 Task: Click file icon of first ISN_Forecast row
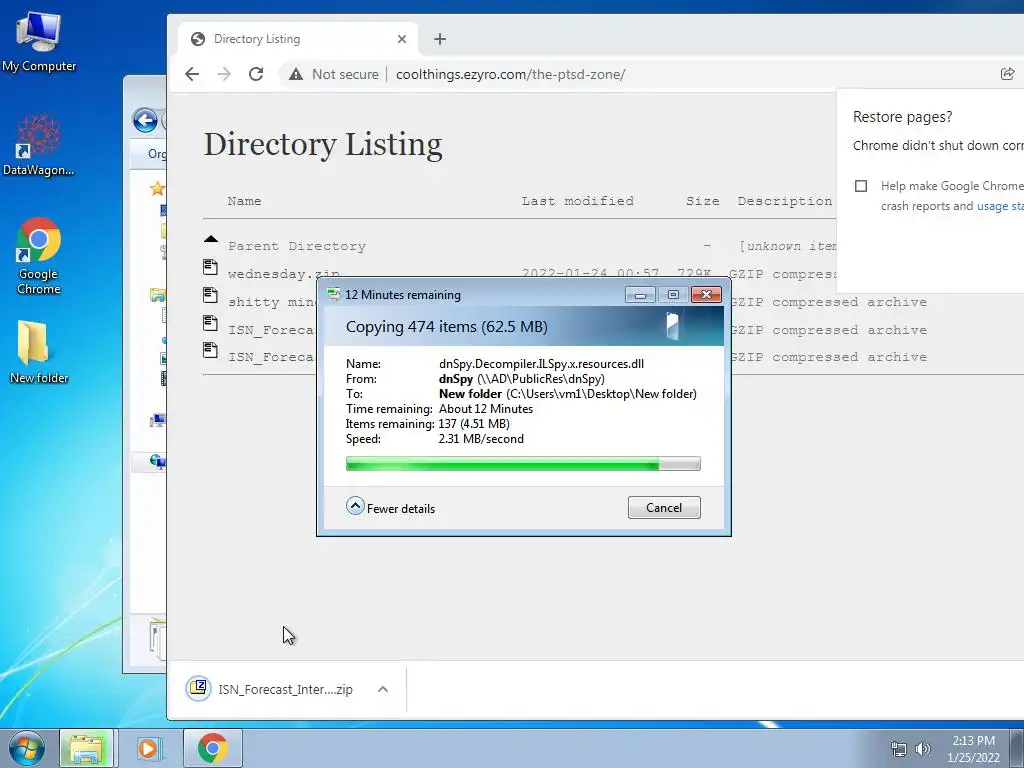pyautogui.click(x=210, y=323)
